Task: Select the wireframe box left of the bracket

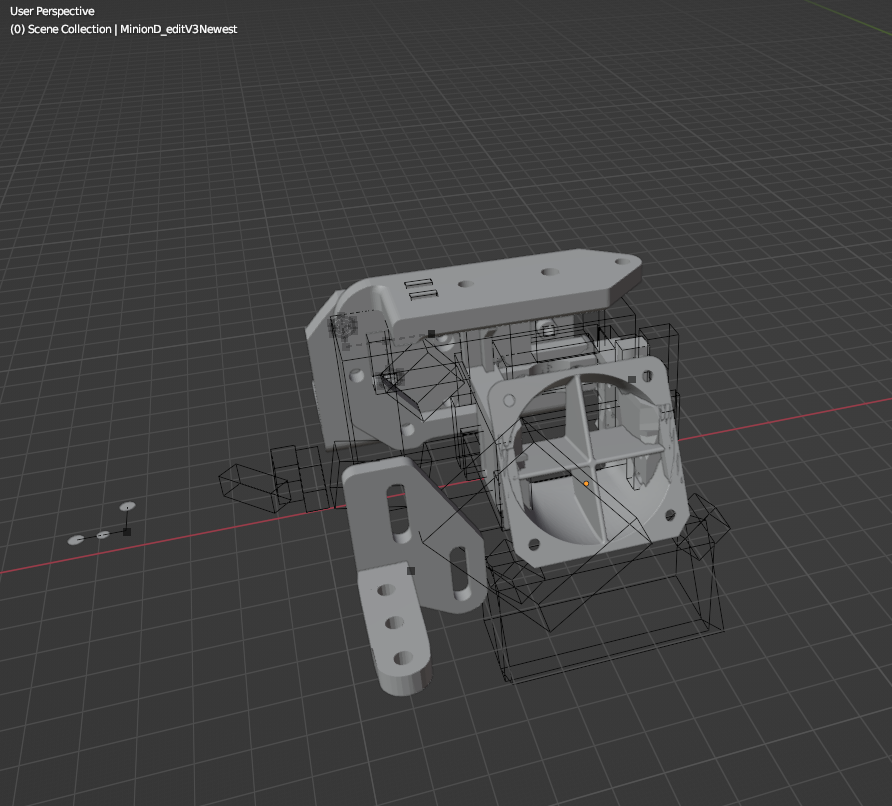Action: coord(253,487)
